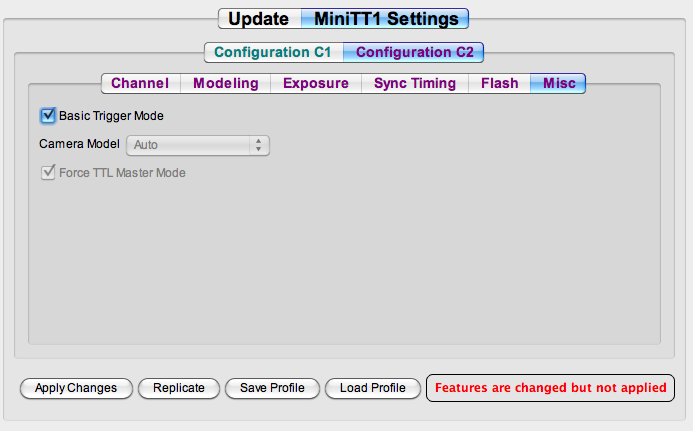Go to the Exposure tab

pyautogui.click(x=316, y=83)
